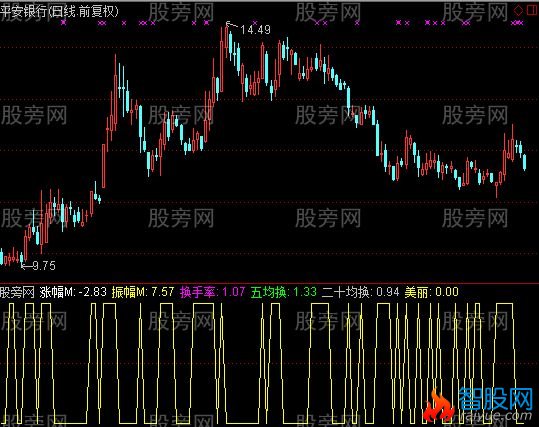Click the 14.49 high price label
The image size is (539, 427).
(255, 30)
